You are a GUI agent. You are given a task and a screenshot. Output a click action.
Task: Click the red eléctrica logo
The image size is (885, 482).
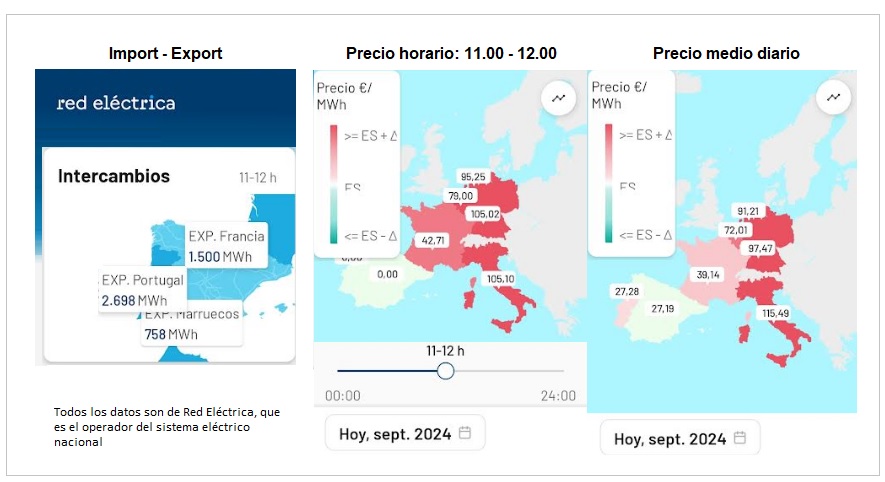116,103
